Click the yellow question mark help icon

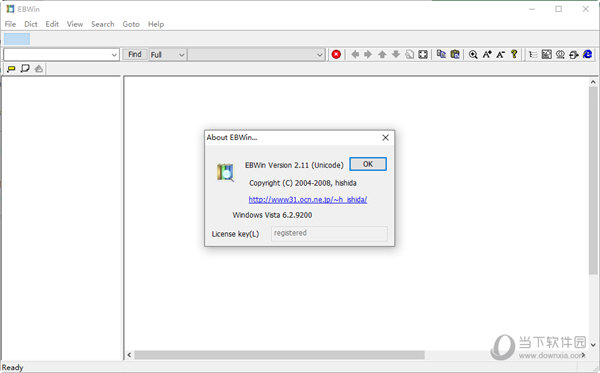514,54
